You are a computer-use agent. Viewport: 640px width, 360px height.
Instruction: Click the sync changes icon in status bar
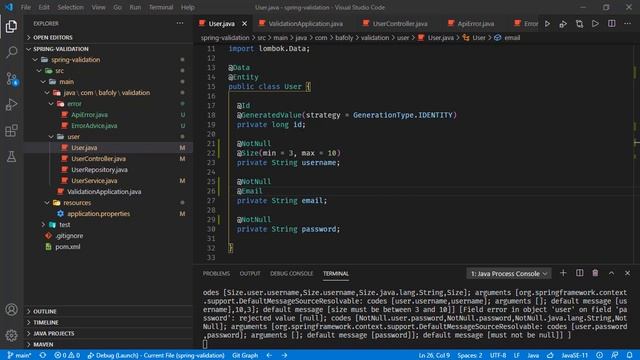pyautogui.click(x=43, y=355)
